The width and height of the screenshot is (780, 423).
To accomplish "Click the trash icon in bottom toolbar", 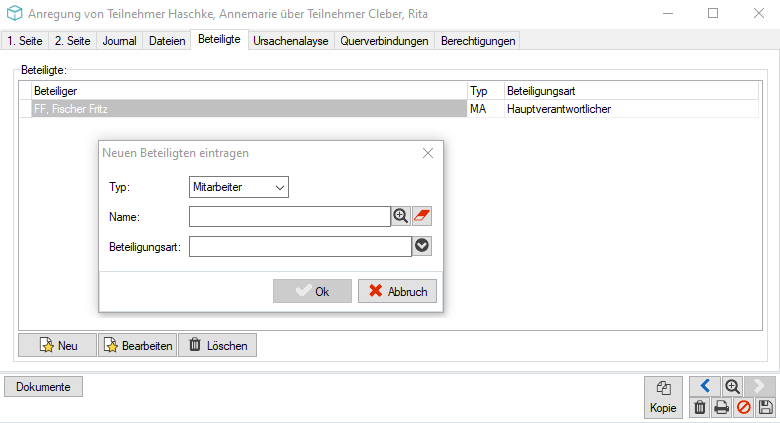I will click(x=700, y=408).
